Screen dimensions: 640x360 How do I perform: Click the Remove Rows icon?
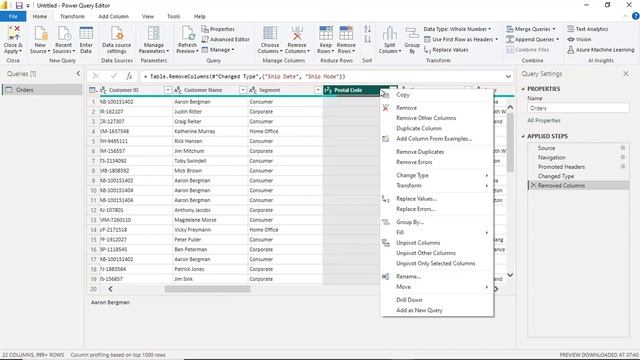(x=346, y=33)
